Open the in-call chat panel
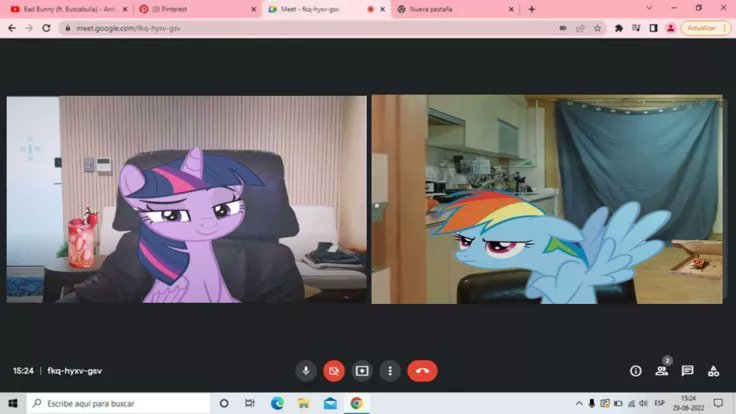This screenshot has height=414, width=736. 687,371
